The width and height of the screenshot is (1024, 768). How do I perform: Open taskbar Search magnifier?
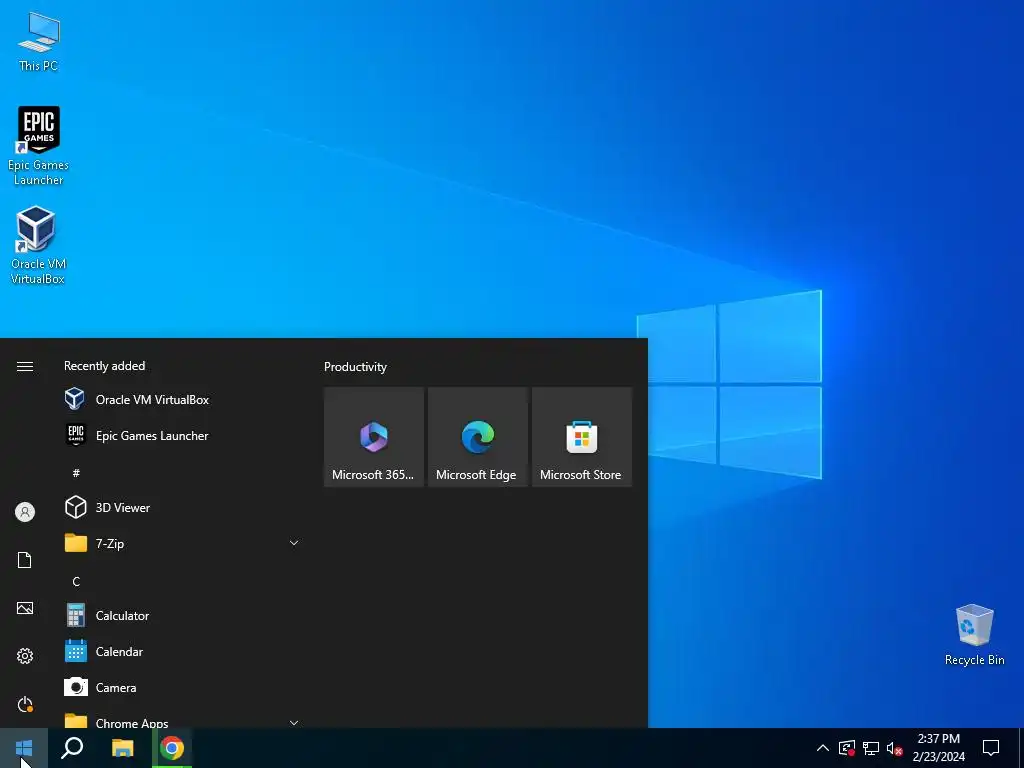coord(72,748)
